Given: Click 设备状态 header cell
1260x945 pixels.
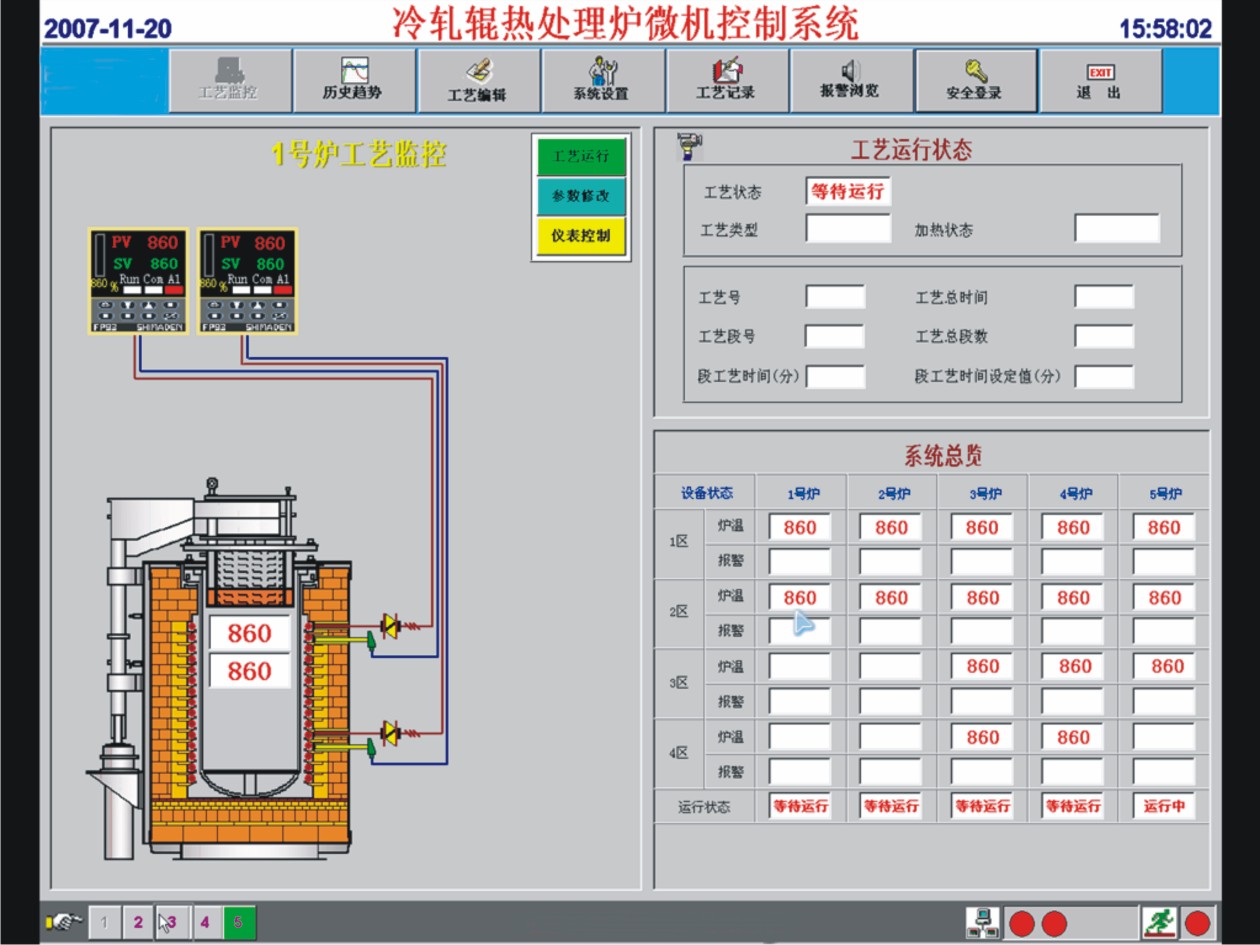Looking at the screenshot, I should [x=705, y=494].
